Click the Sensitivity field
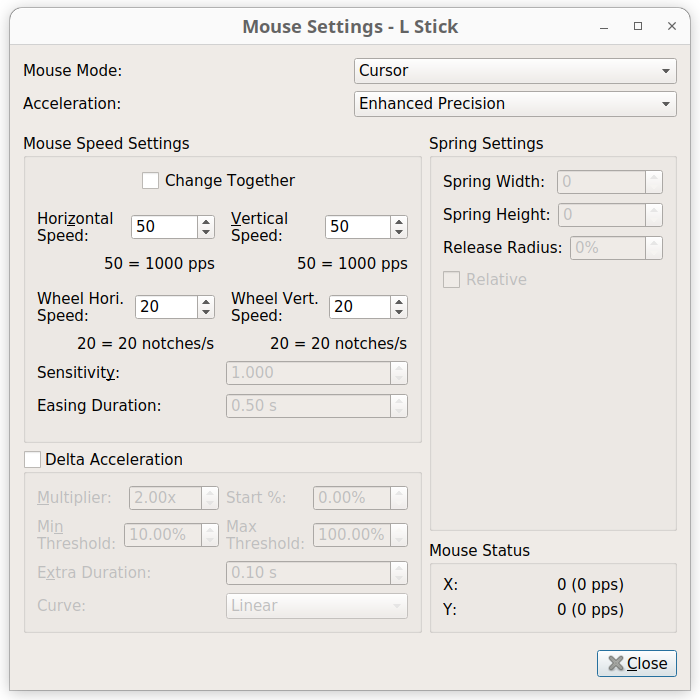Screen dimensions: 700x700 309,373
